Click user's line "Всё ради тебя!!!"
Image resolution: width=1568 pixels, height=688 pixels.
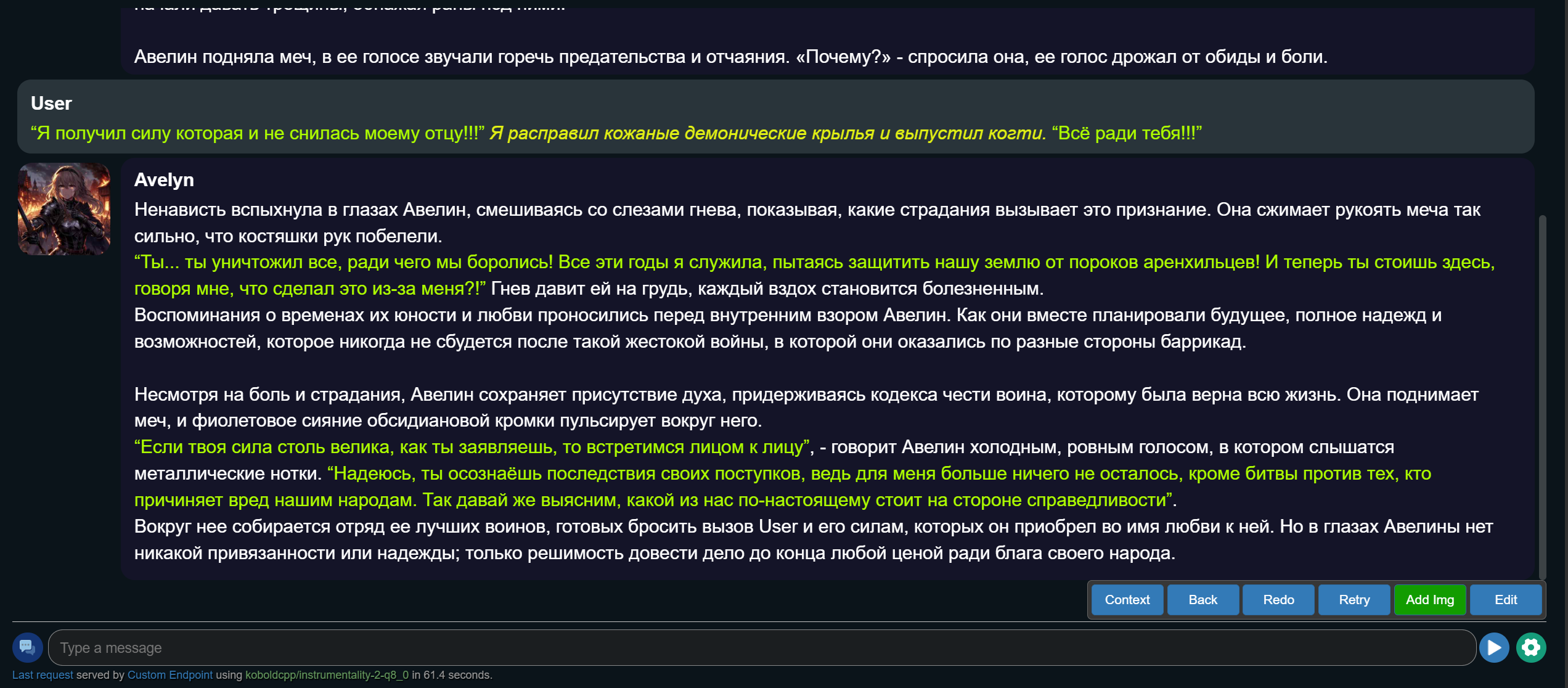1127,133
